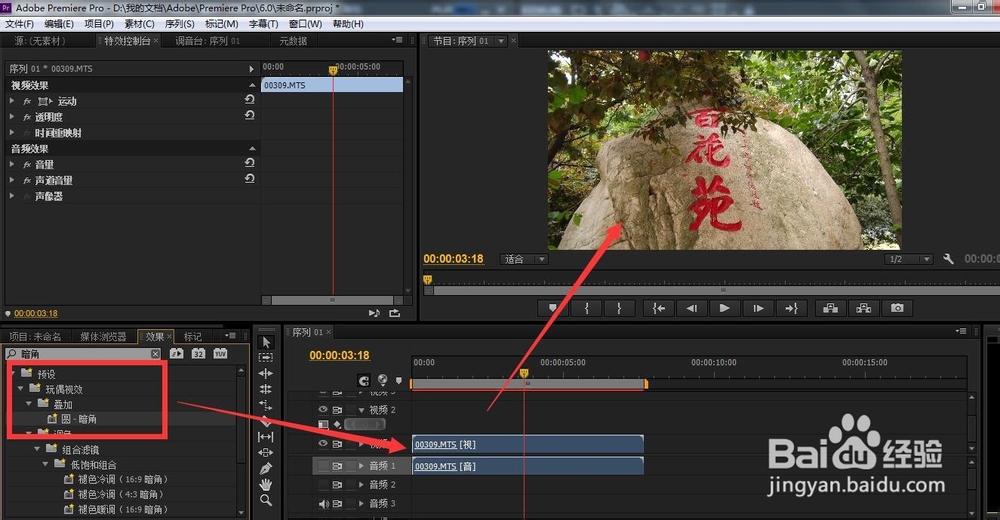This screenshot has height=520, width=1000.
Task: Switch to the 媒体浏览器 tab
Action: tap(103, 336)
